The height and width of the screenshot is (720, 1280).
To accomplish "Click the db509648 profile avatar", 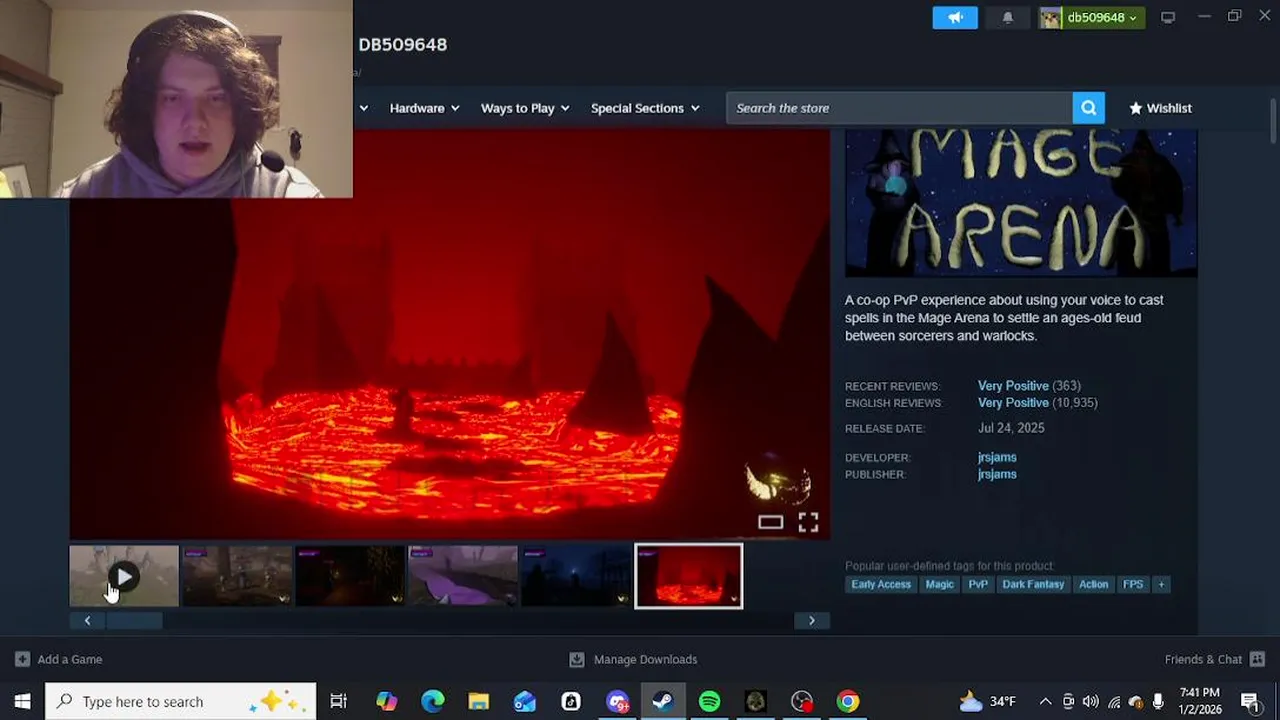I will click(x=1050, y=17).
